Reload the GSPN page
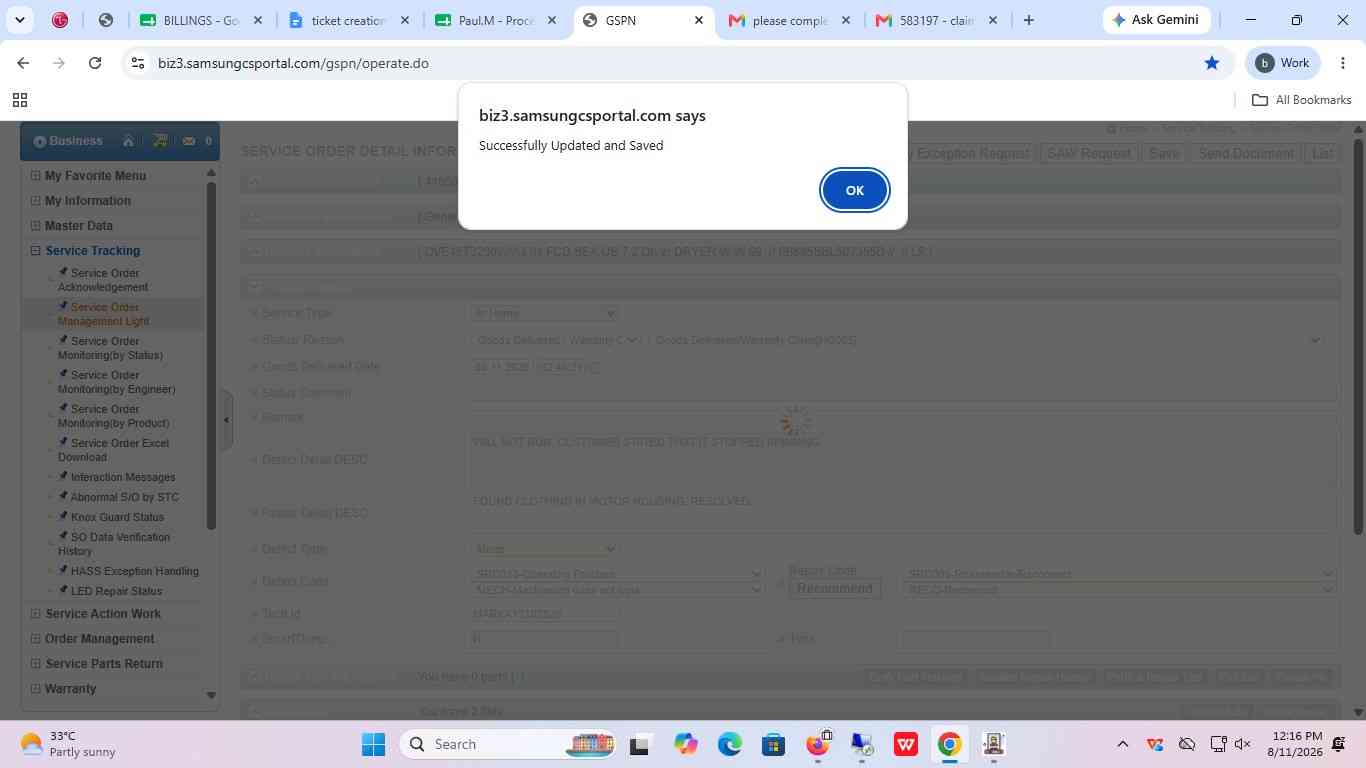The width and height of the screenshot is (1366, 768). pyautogui.click(x=95, y=63)
